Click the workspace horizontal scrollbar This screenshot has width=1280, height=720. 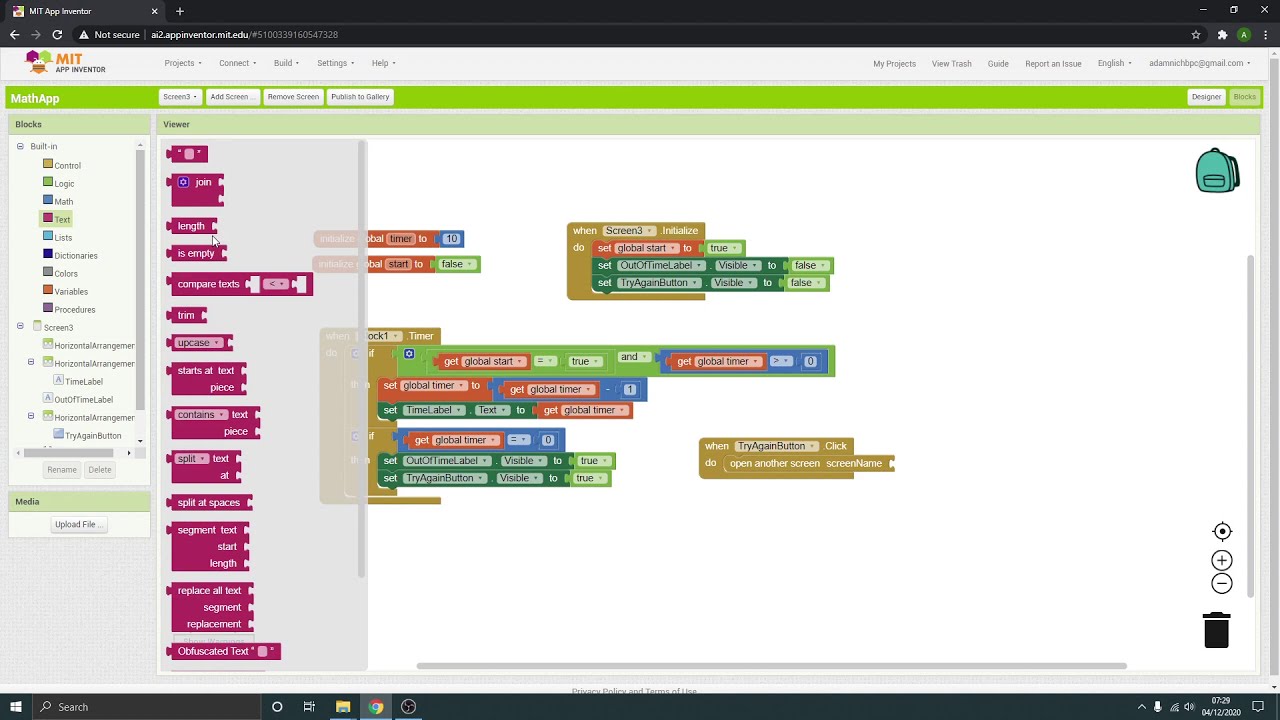[x=771, y=666]
